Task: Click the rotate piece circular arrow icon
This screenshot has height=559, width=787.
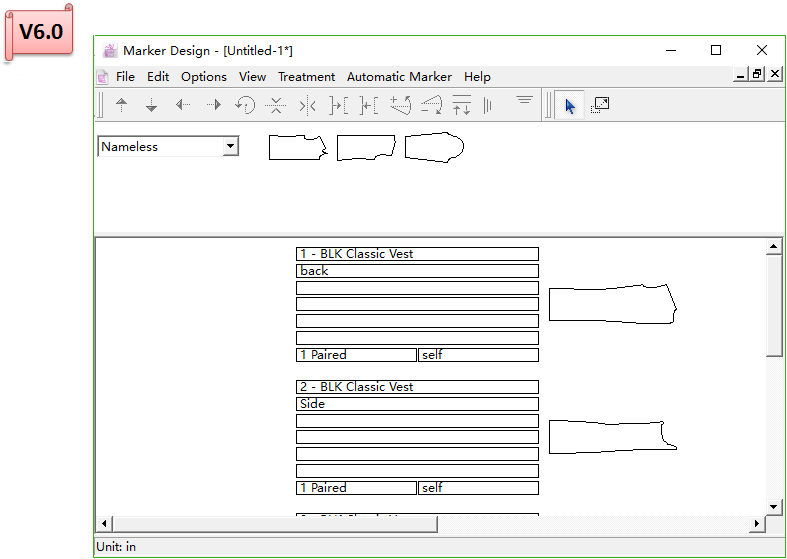Action: 245,105
